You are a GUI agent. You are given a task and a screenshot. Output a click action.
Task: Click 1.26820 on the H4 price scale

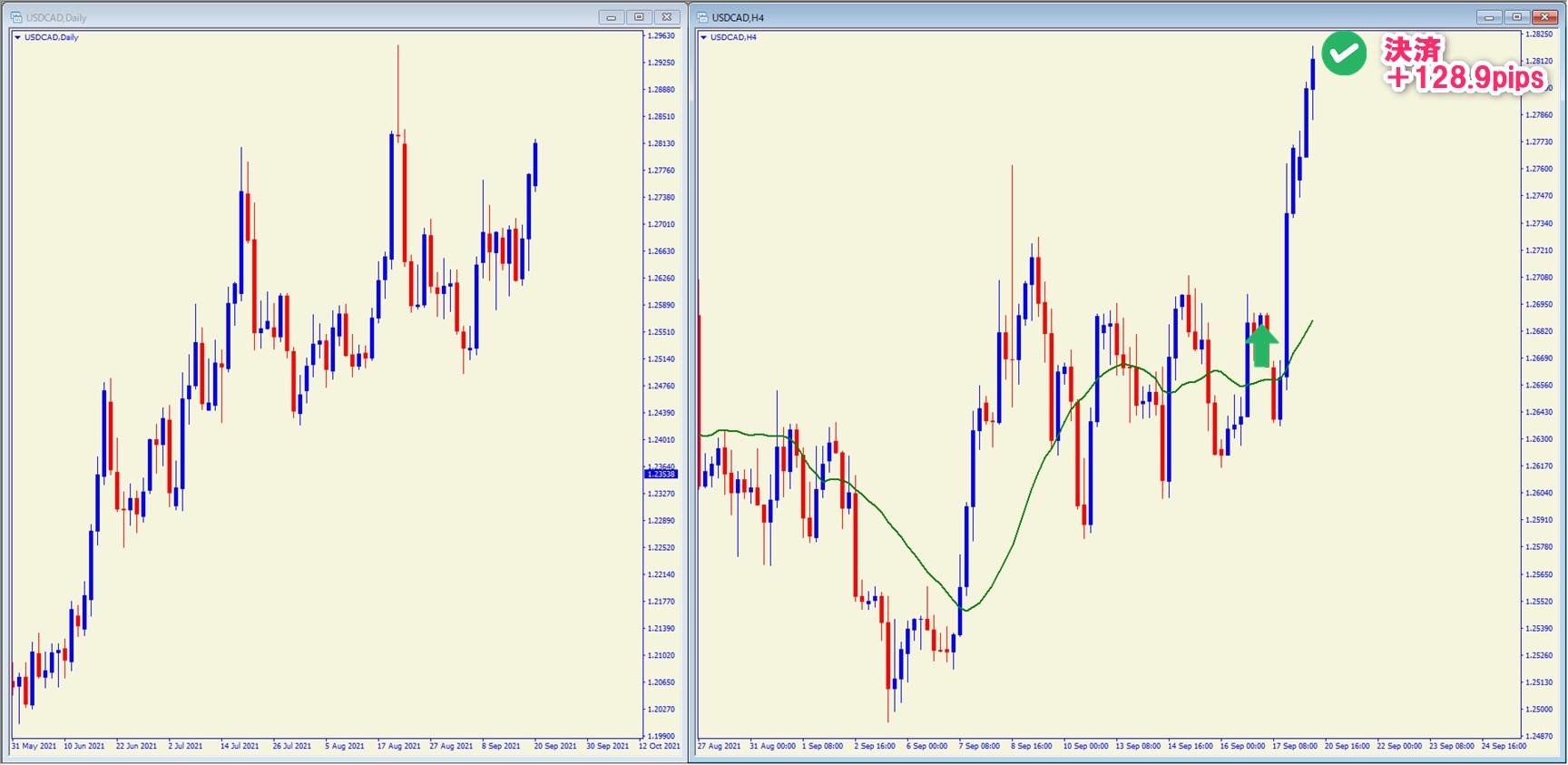point(1539,331)
